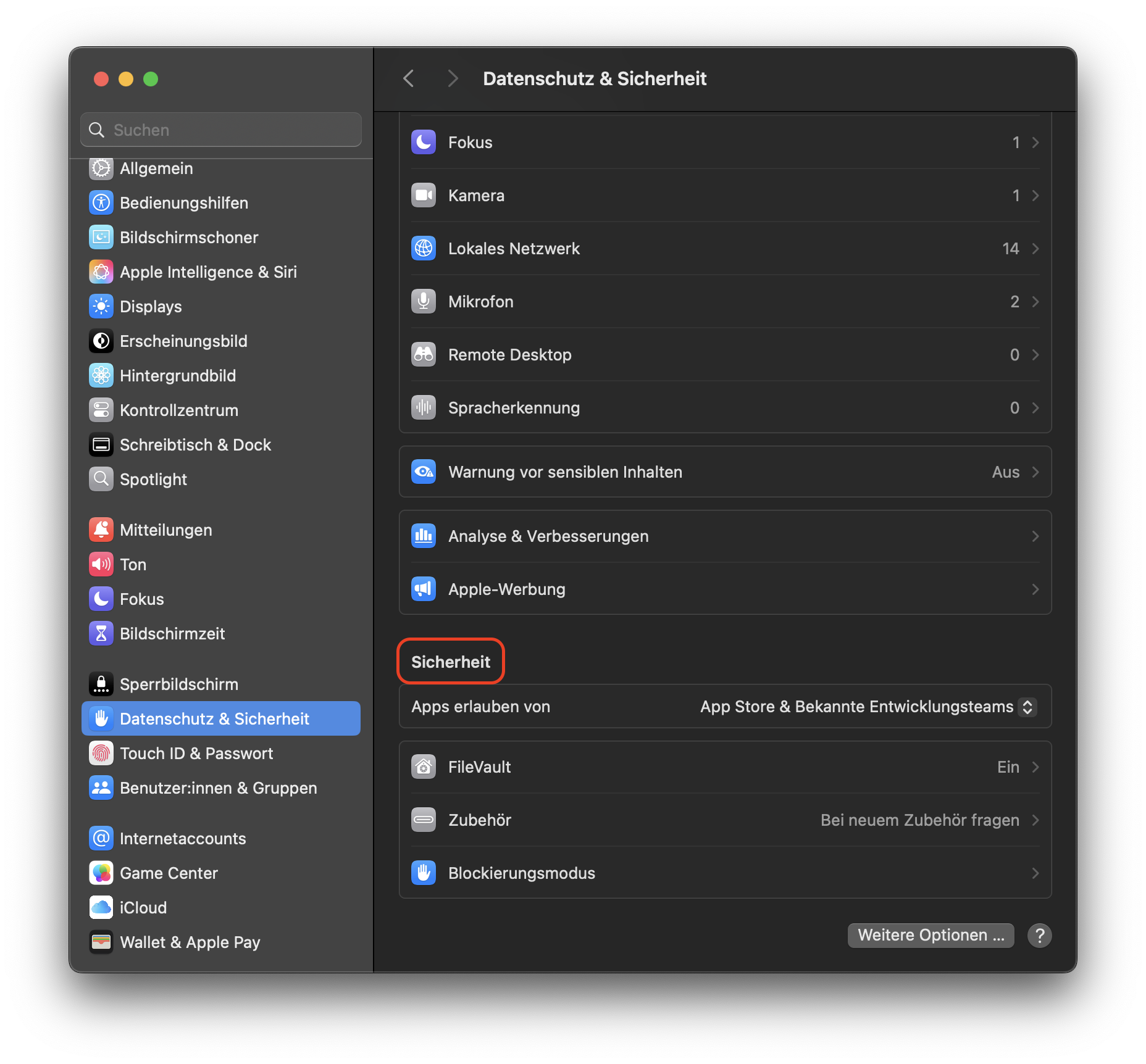Open Spracherkennung via the waveform icon

click(x=424, y=407)
